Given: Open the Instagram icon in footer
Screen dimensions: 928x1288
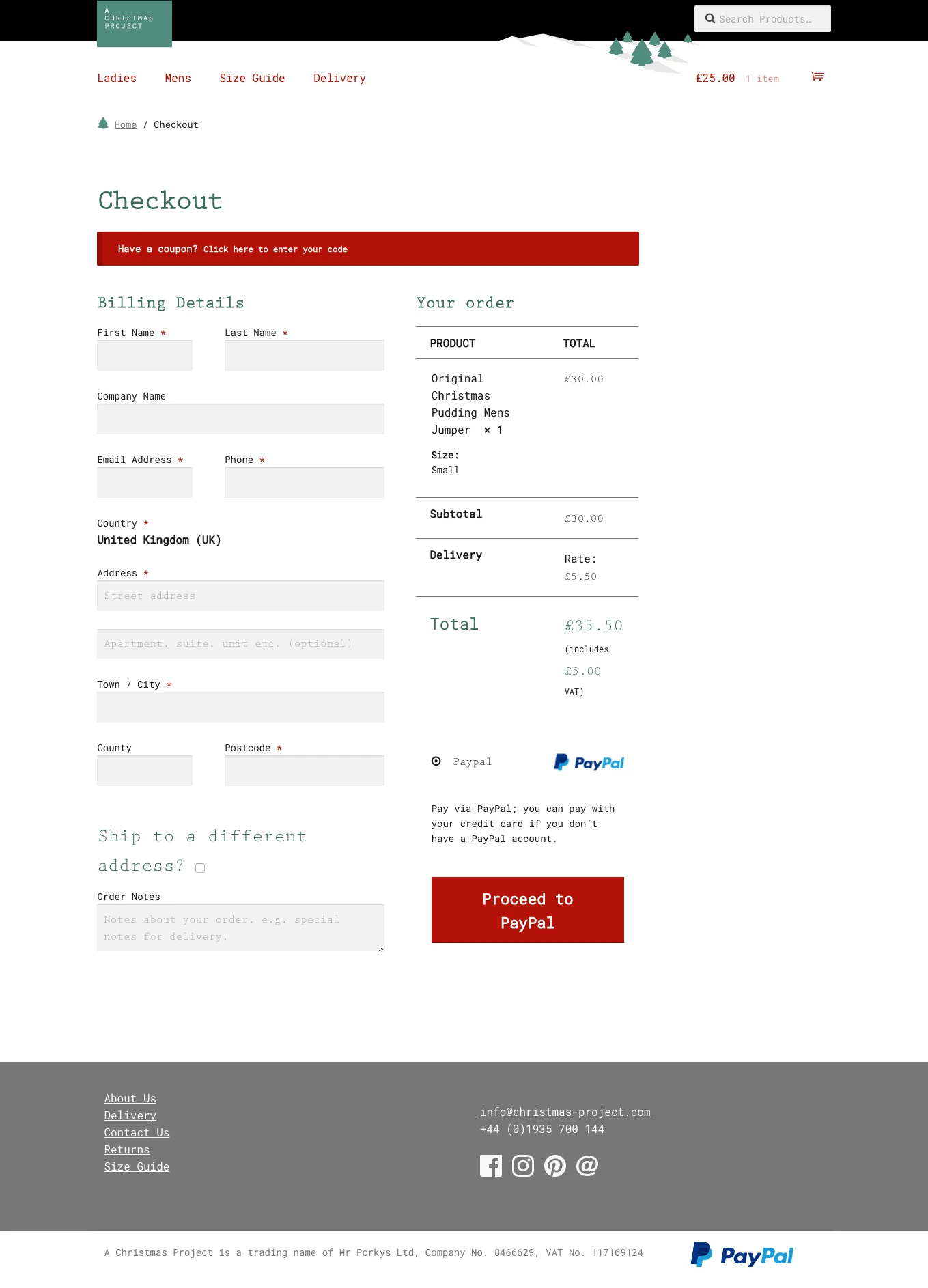Looking at the screenshot, I should [522, 1166].
